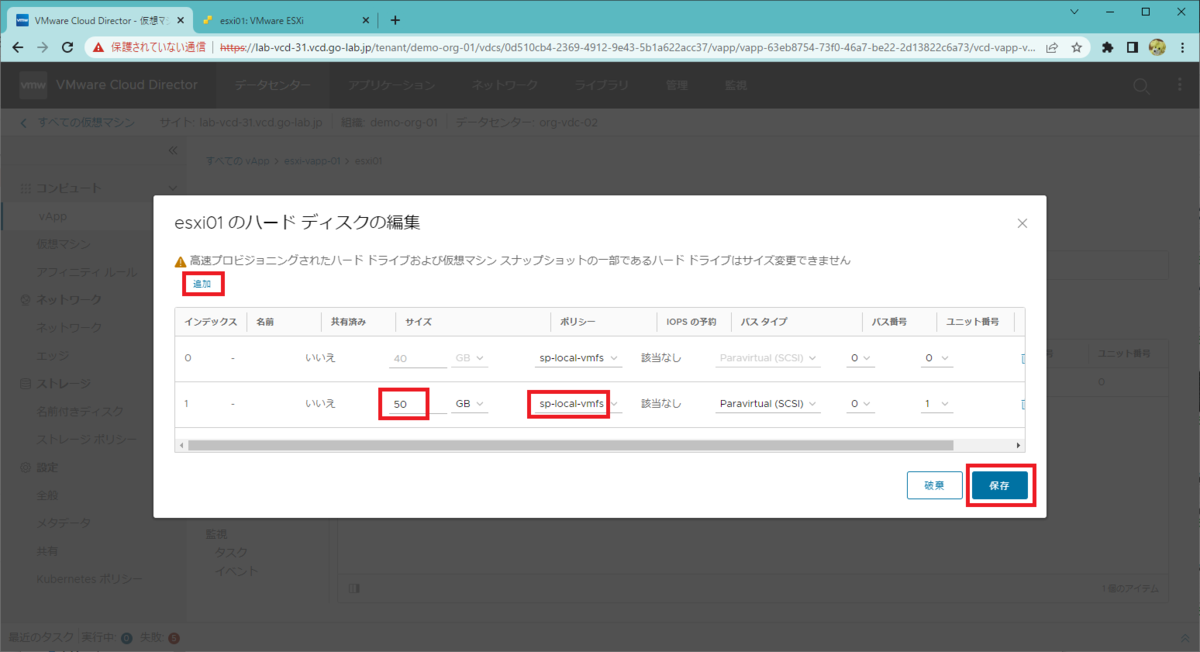The width and height of the screenshot is (1200, 652).
Task: Click the left arrow of the table scrollbar
Action: click(x=181, y=445)
